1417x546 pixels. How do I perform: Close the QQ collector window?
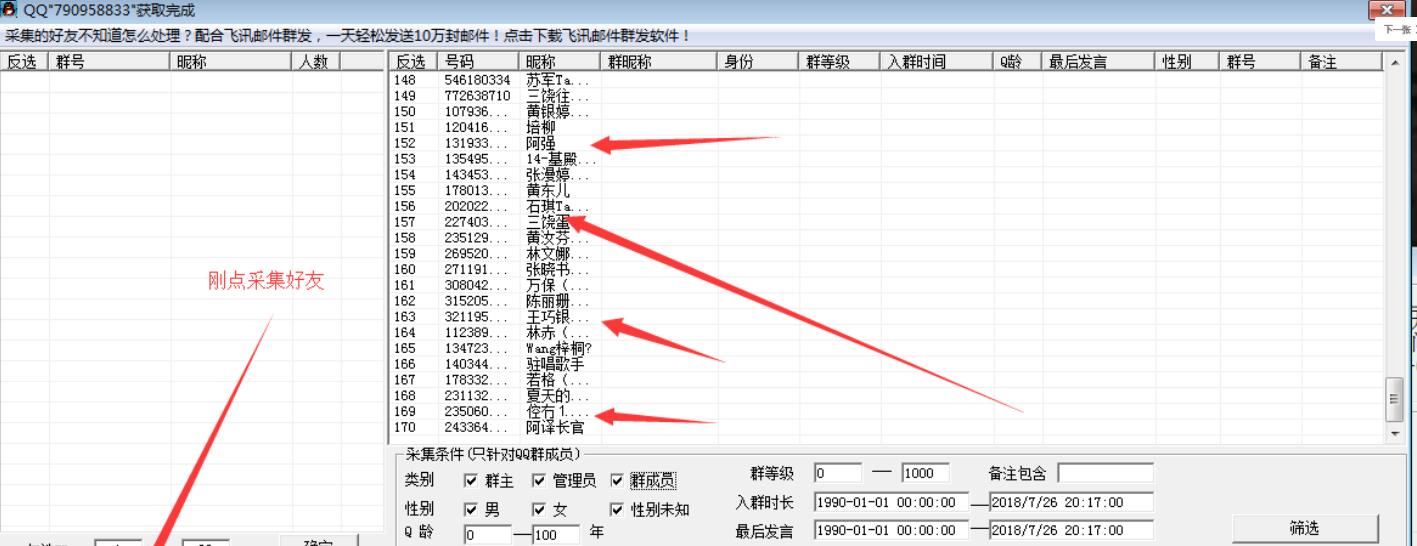tap(1386, 9)
